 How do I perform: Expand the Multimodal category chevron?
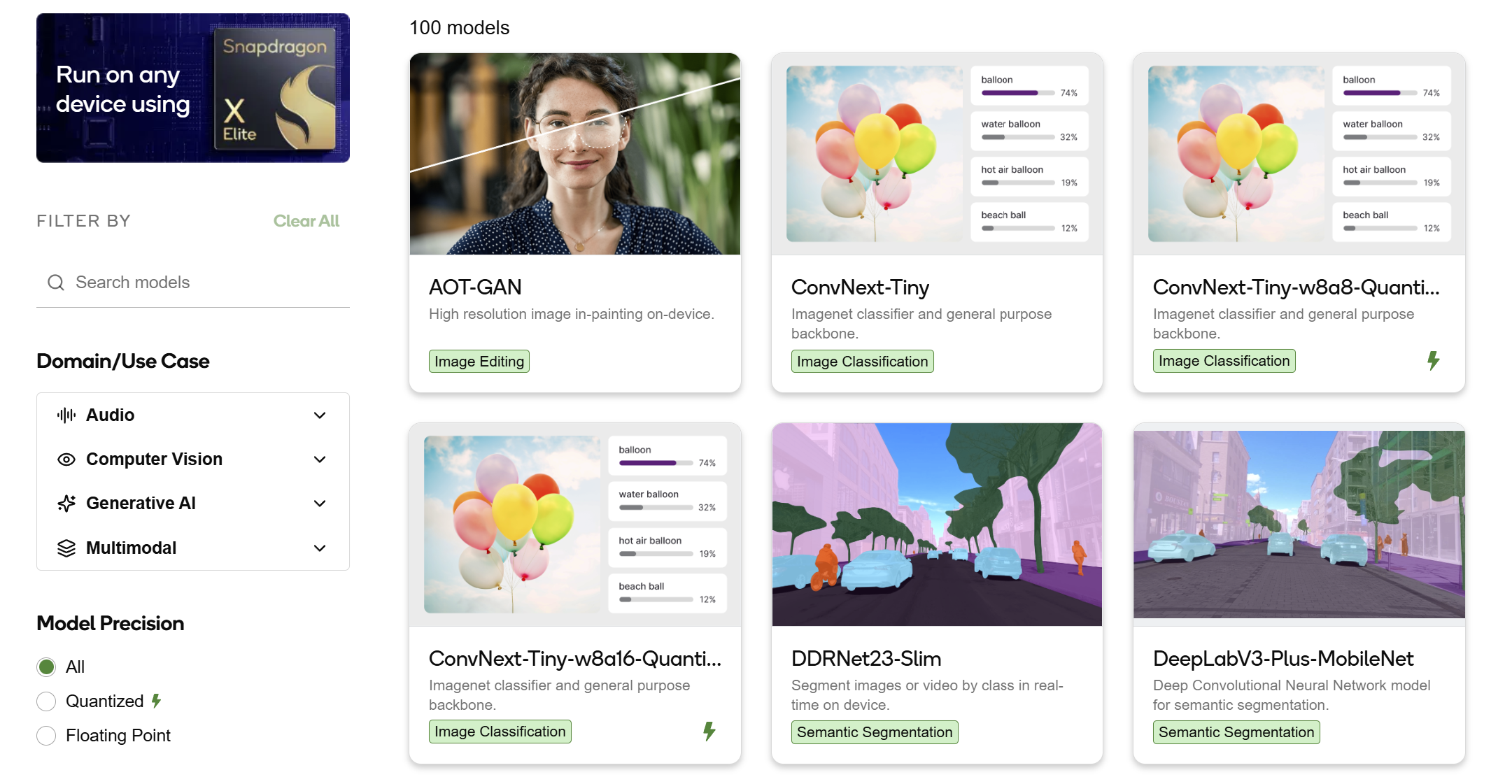click(x=320, y=548)
